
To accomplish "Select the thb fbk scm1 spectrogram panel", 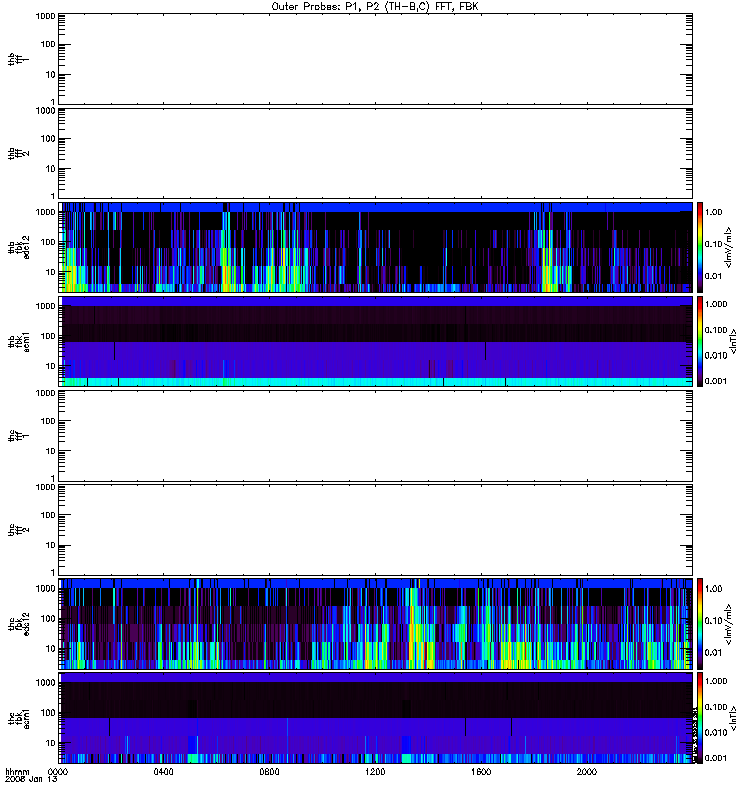I will click(x=376, y=341).
